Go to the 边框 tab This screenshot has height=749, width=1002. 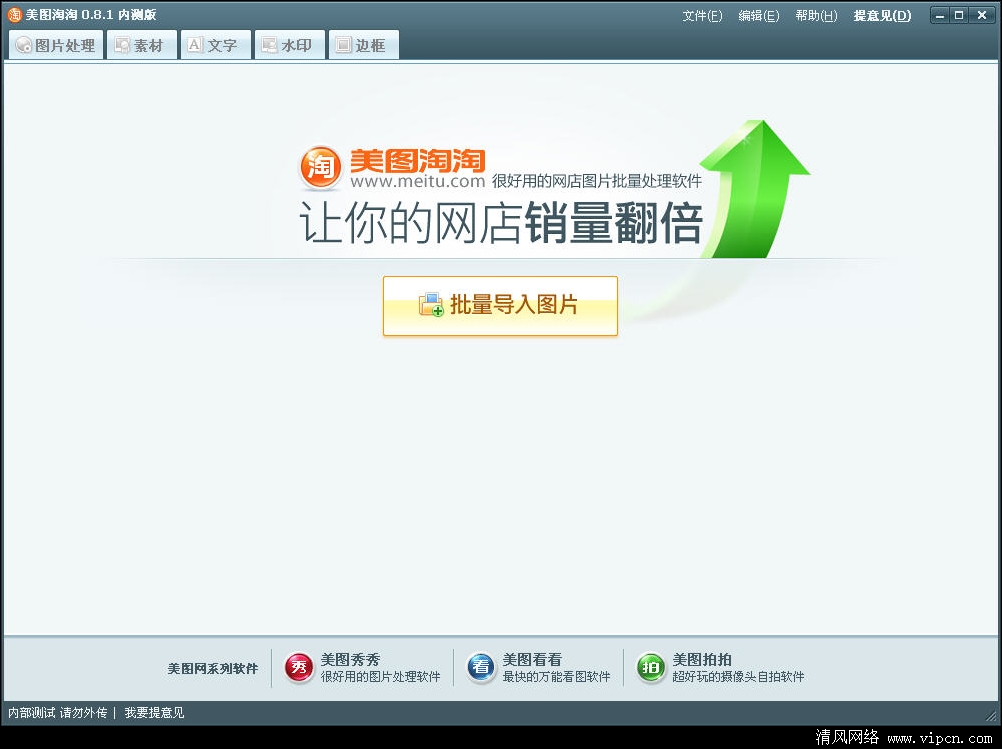364,45
